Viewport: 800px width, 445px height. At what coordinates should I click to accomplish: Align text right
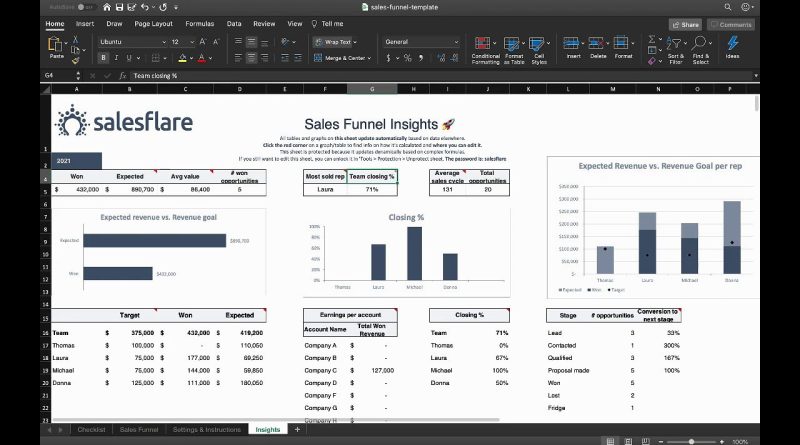[264, 58]
